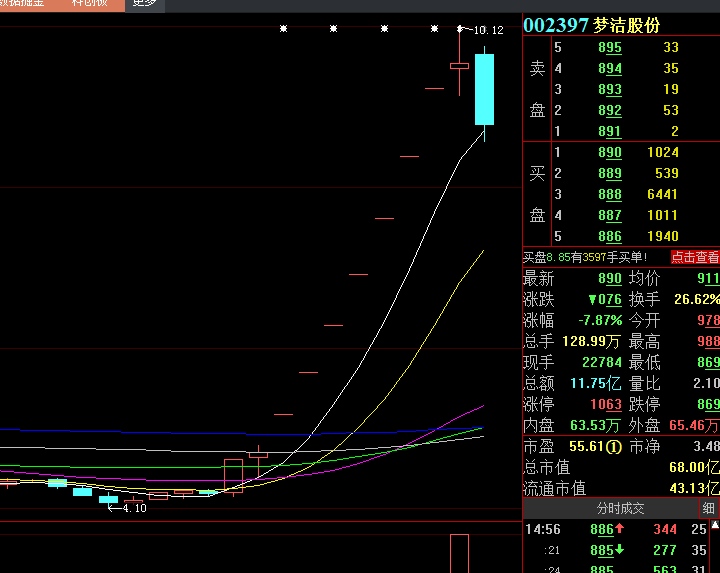
Task: Select buy level 1 price 890
Action: click(609, 153)
